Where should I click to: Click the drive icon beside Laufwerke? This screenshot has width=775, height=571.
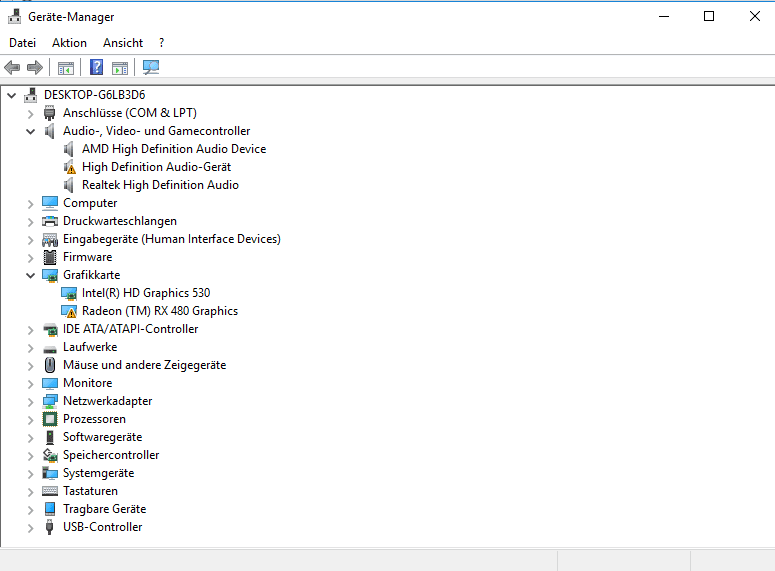pyautogui.click(x=50, y=349)
